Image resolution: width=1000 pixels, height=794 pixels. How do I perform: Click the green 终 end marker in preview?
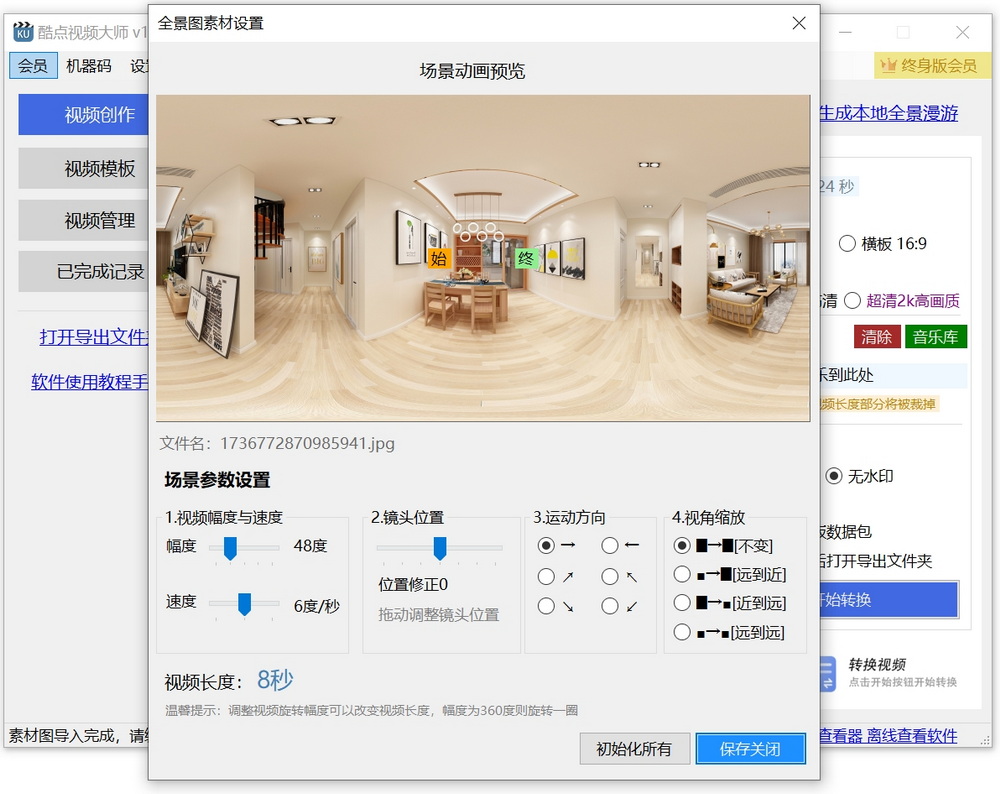coord(526,258)
